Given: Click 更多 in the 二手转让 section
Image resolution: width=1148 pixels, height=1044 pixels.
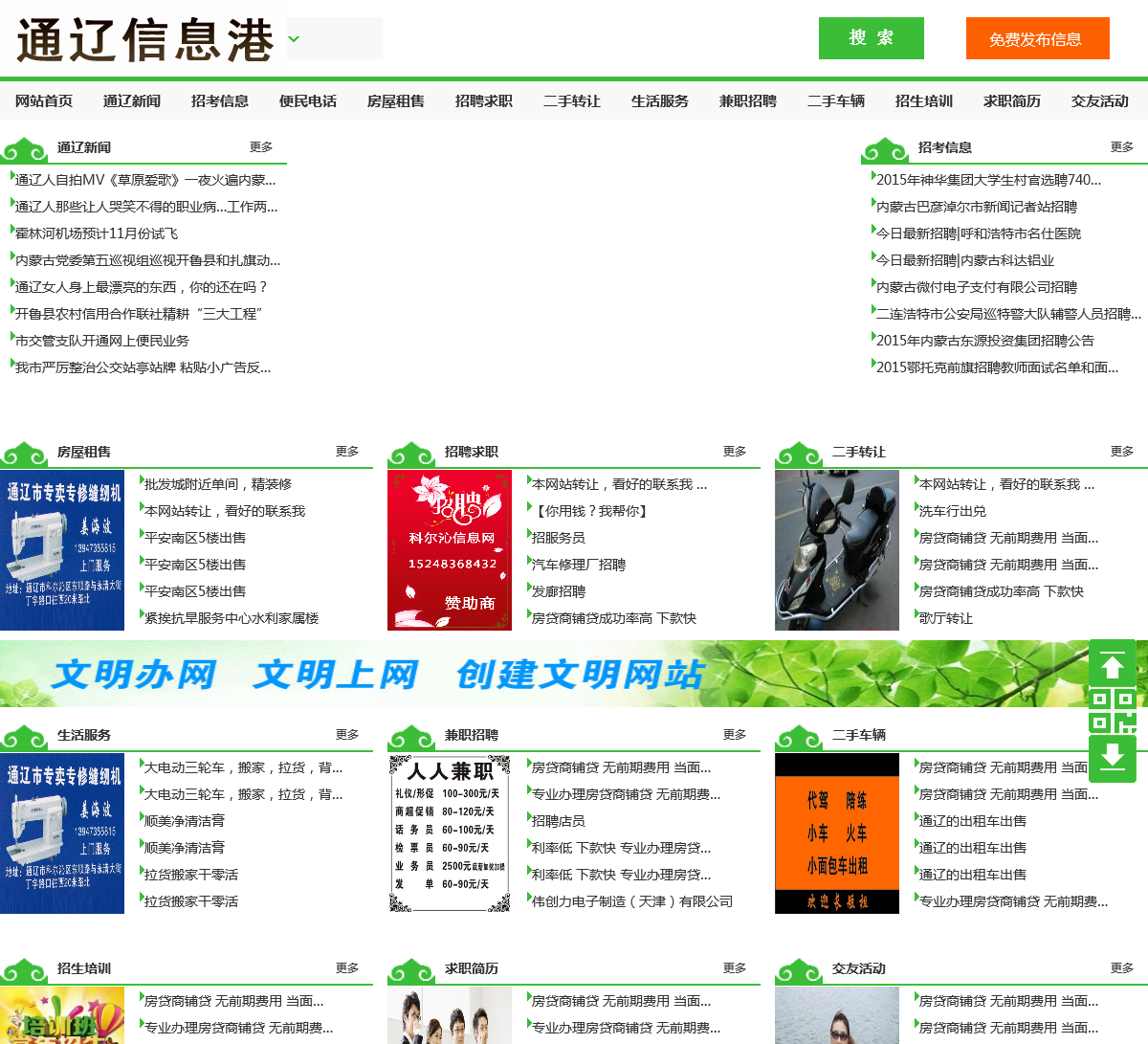Looking at the screenshot, I should [x=1122, y=451].
